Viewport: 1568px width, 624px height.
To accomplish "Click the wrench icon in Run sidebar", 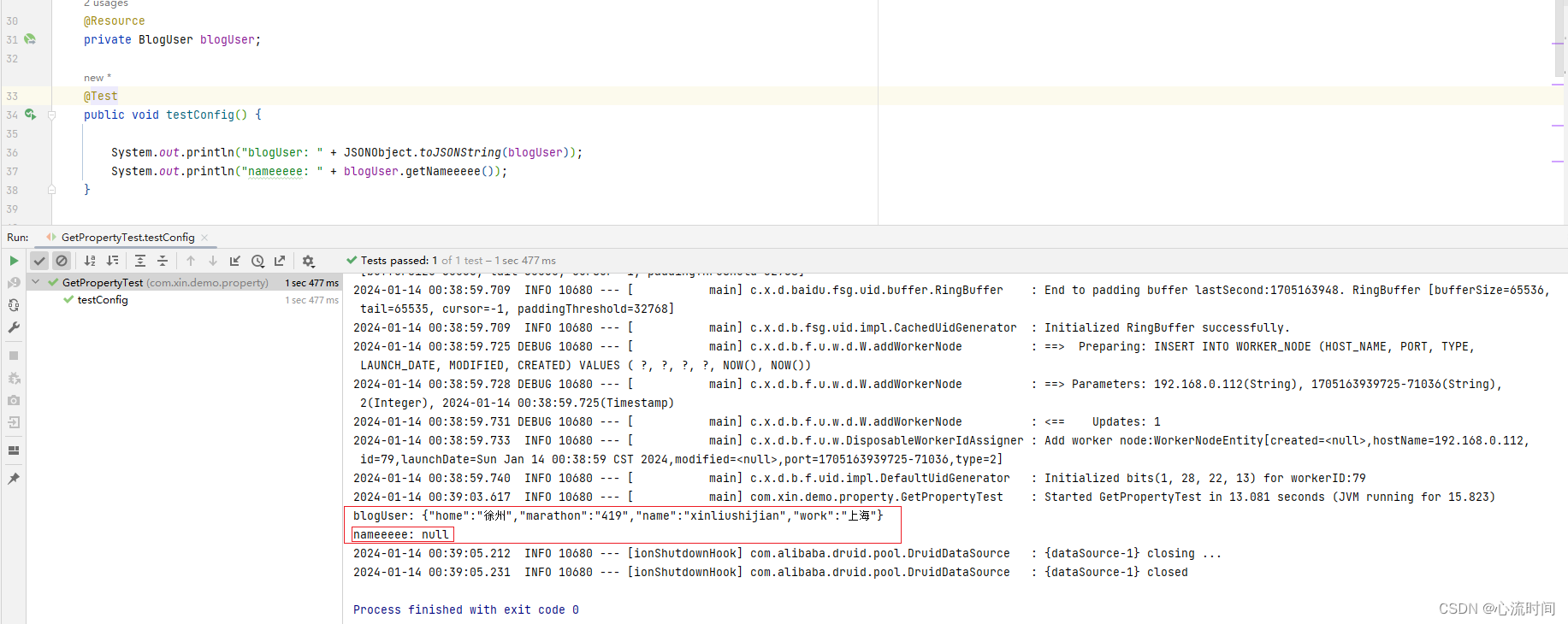I will coord(14,327).
